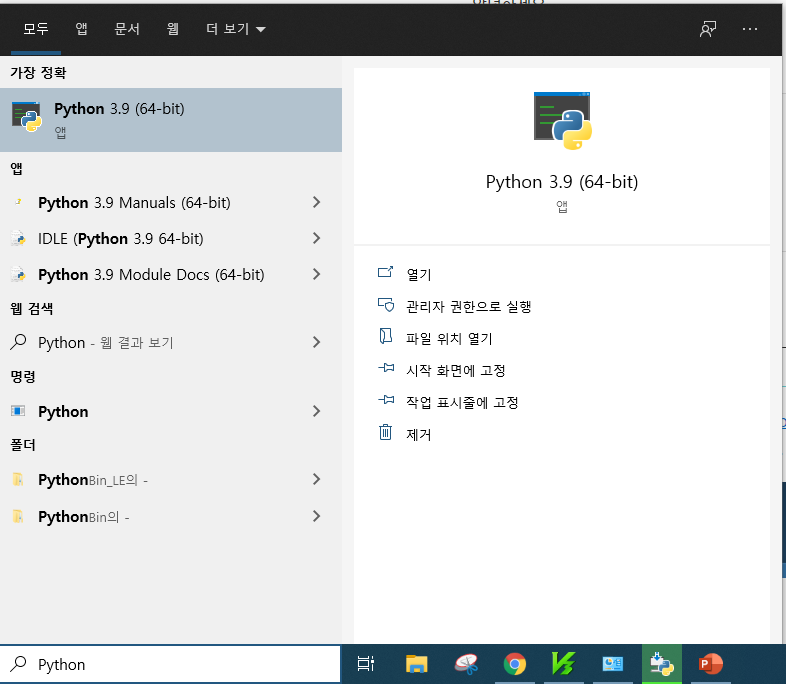Expand arrow for PythonBin folder

click(x=316, y=517)
